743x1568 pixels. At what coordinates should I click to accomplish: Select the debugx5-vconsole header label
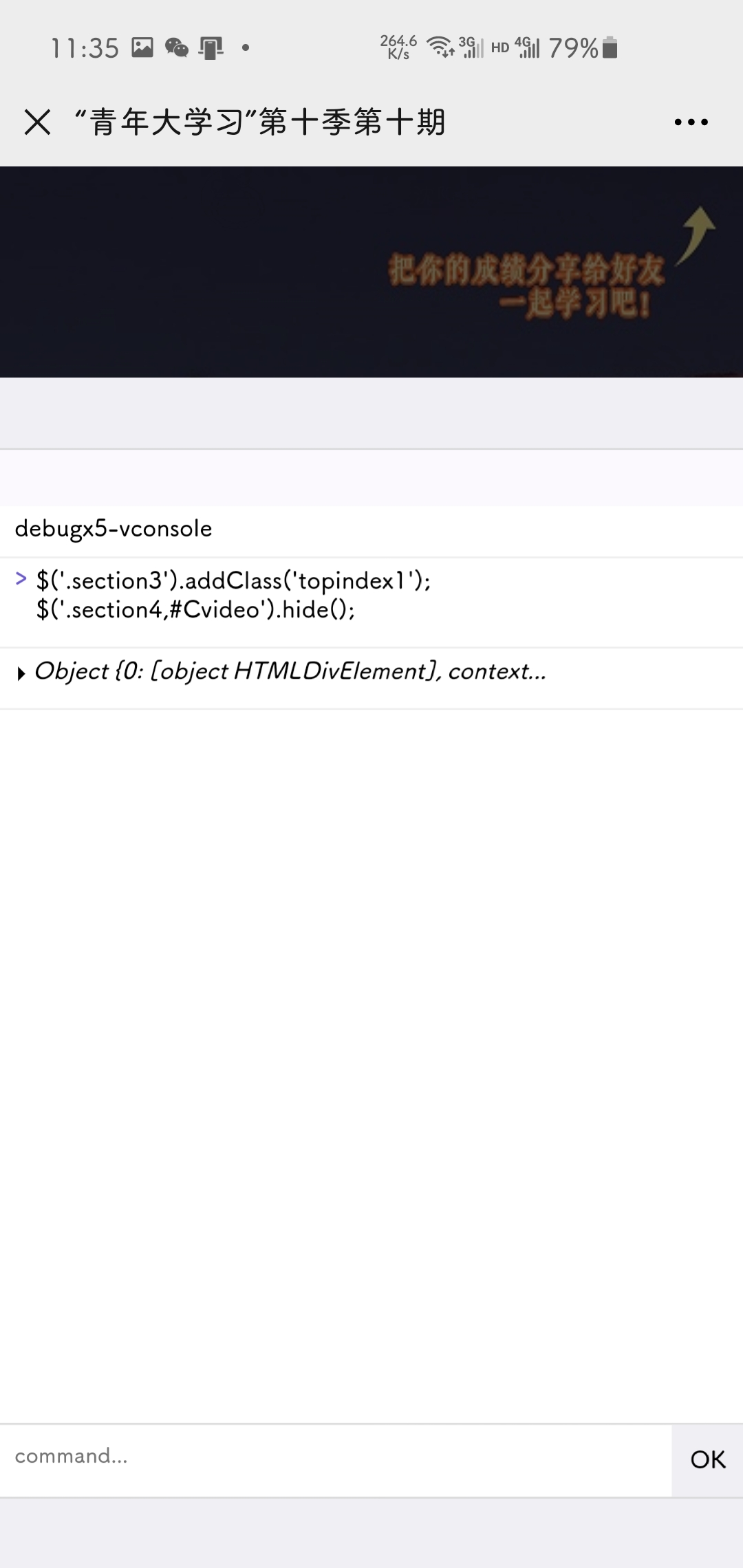point(114,528)
